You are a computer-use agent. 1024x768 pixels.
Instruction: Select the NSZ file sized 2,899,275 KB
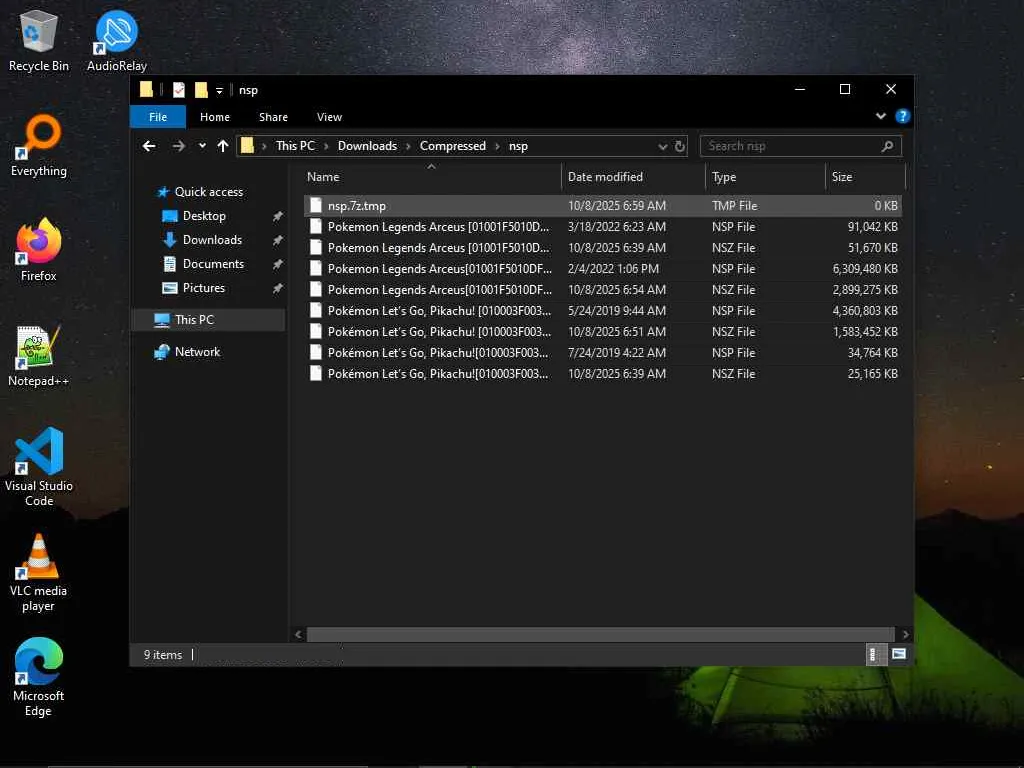pyautogui.click(x=603, y=289)
